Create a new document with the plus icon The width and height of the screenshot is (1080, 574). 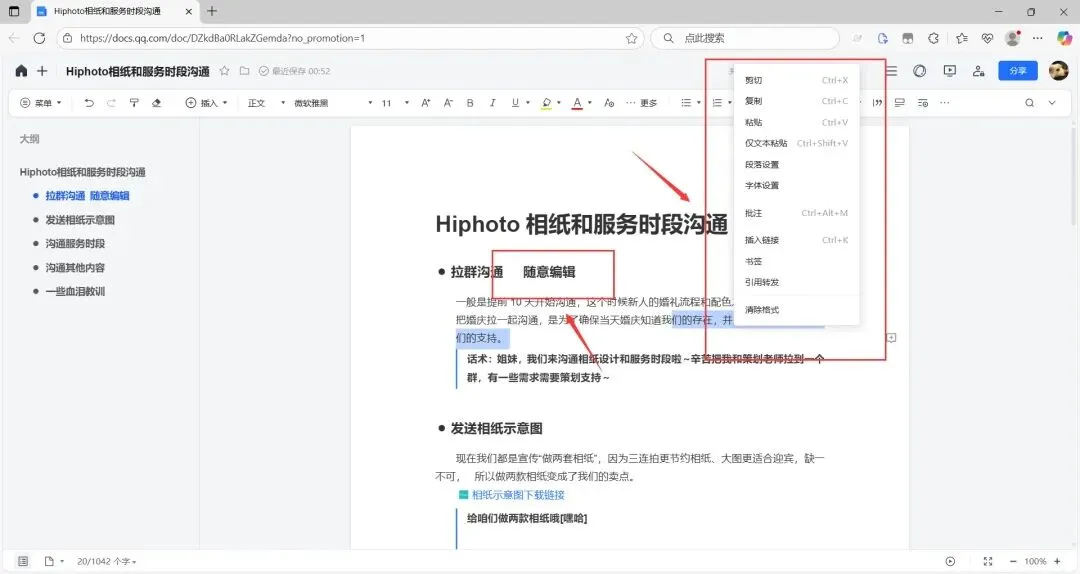tap(42, 71)
